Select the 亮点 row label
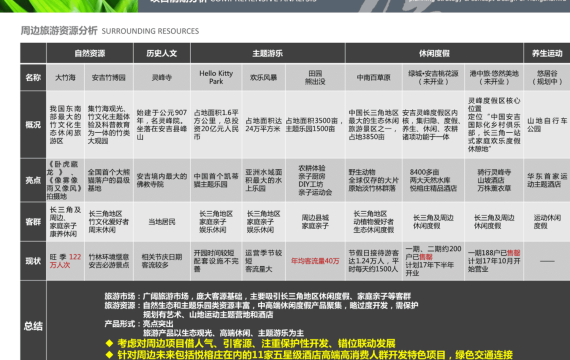 pos(33,180)
